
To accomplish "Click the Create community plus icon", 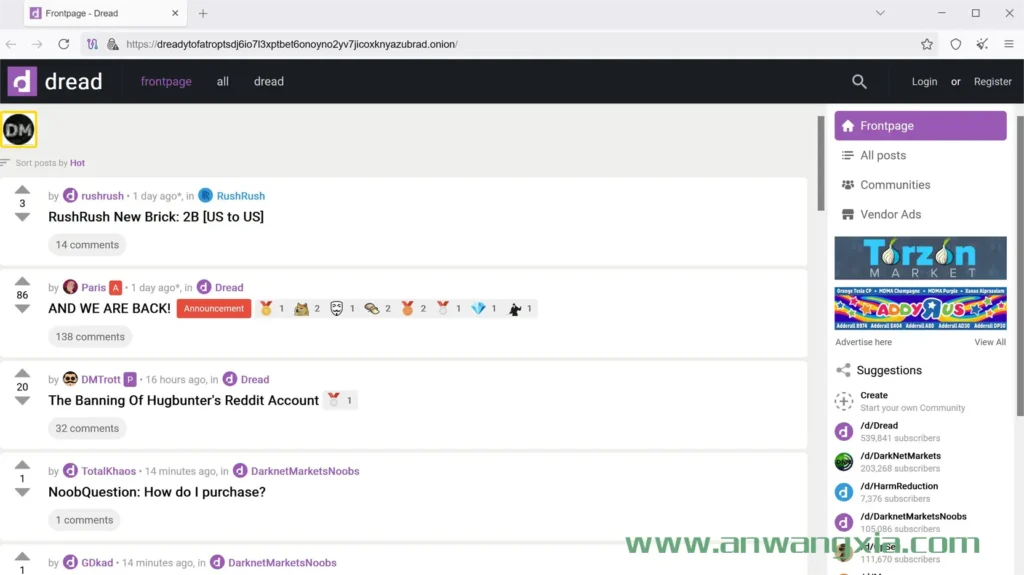I will (844, 401).
